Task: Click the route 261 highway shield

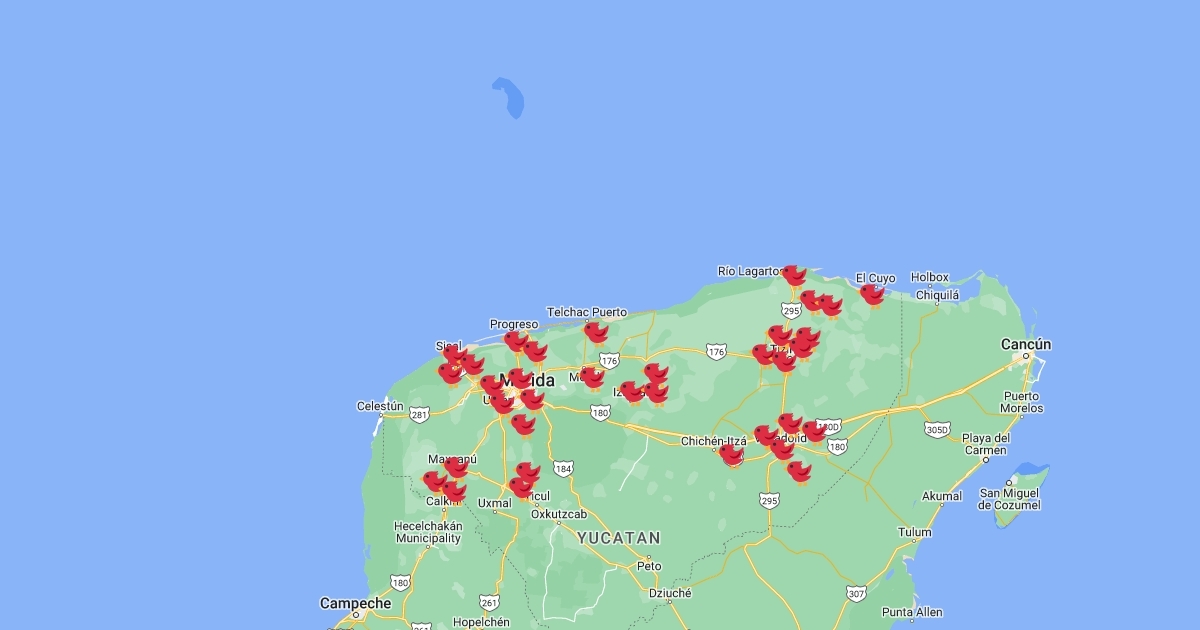Action: pyautogui.click(x=489, y=602)
